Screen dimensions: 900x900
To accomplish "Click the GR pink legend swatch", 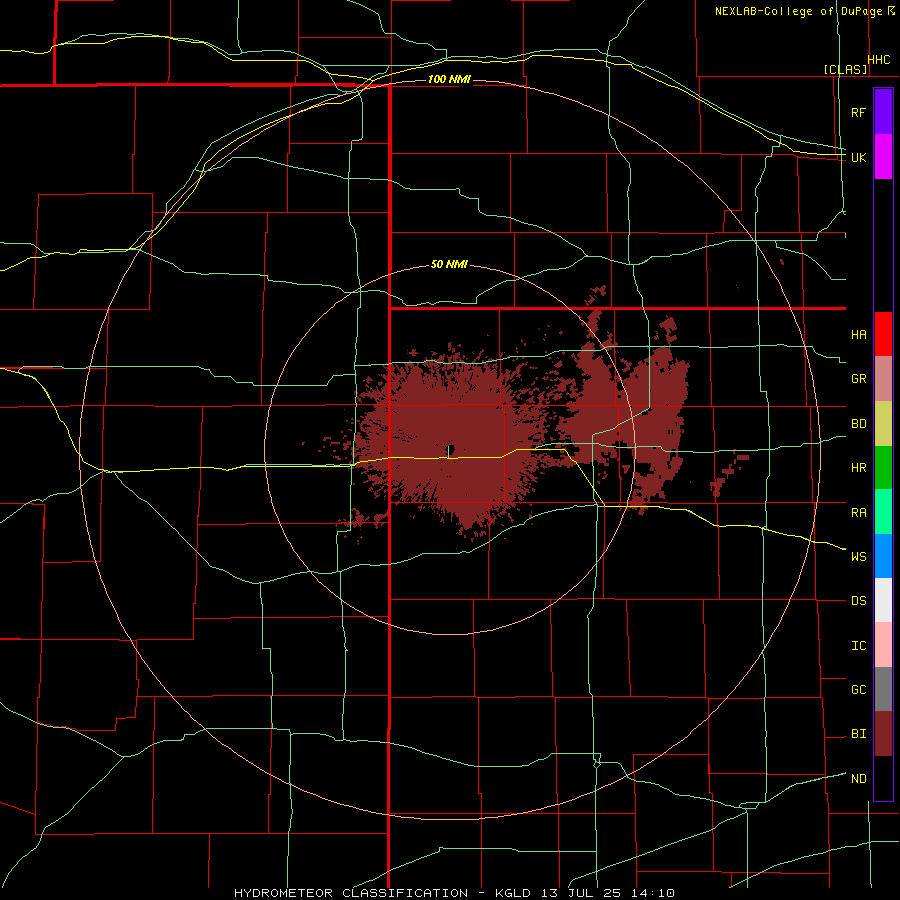I will (x=883, y=379).
